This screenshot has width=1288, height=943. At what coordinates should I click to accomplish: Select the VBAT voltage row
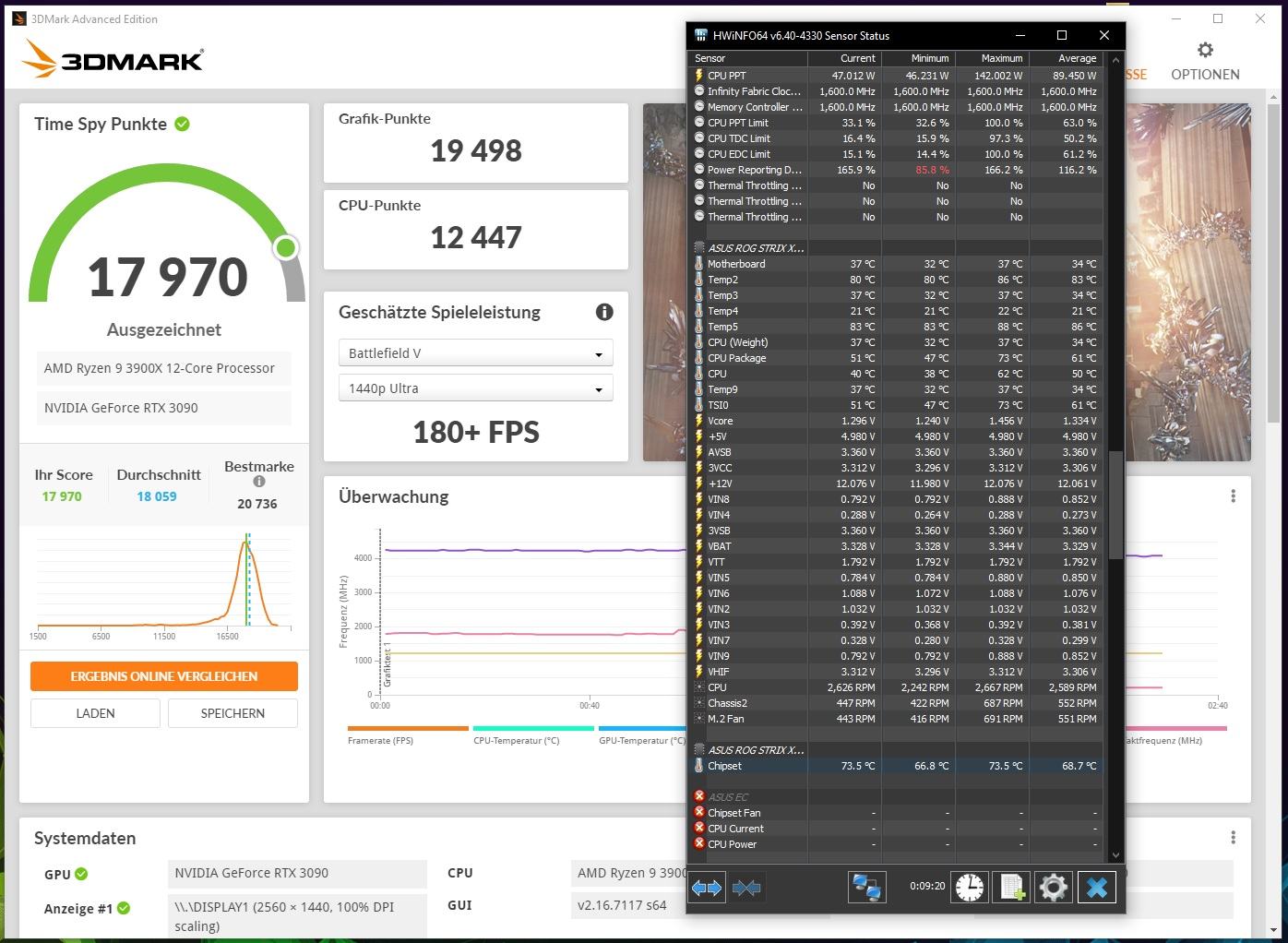pyautogui.click(x=896, y=546)
